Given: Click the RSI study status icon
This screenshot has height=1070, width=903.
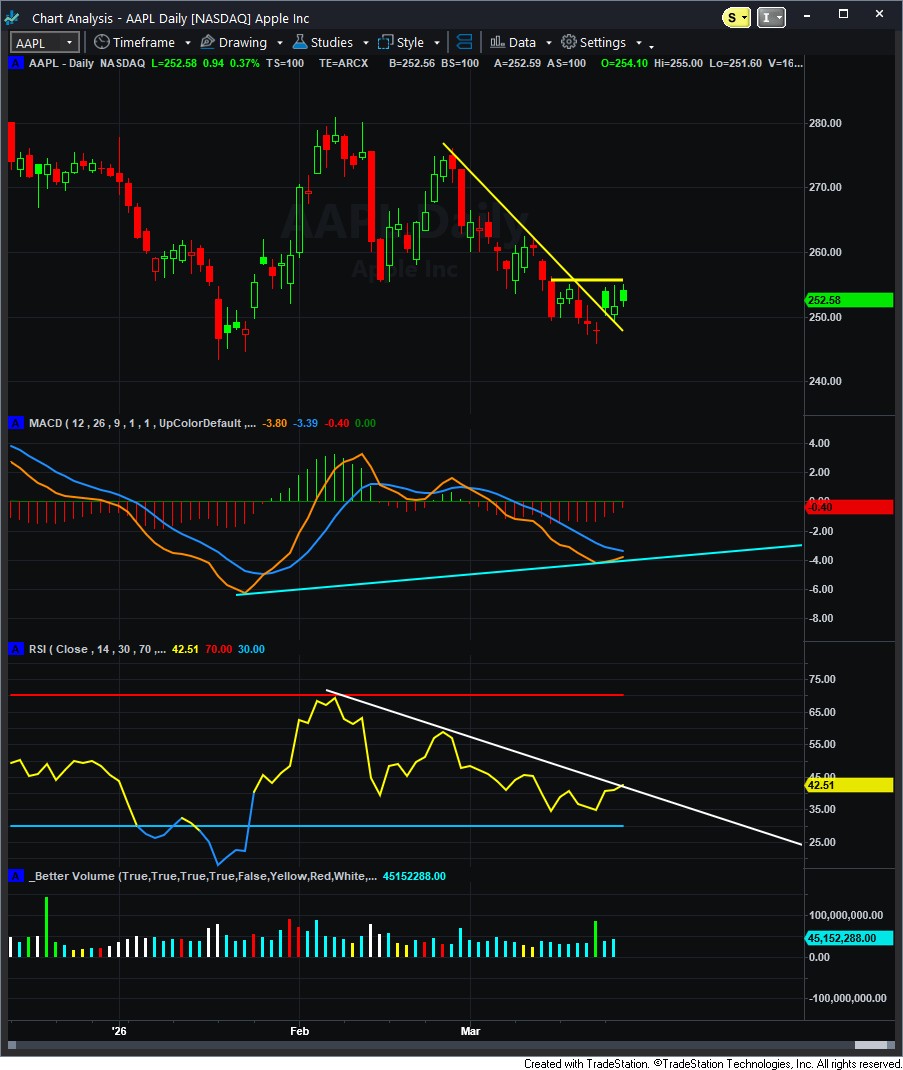Looking at the screenshot, I should 15,649.
